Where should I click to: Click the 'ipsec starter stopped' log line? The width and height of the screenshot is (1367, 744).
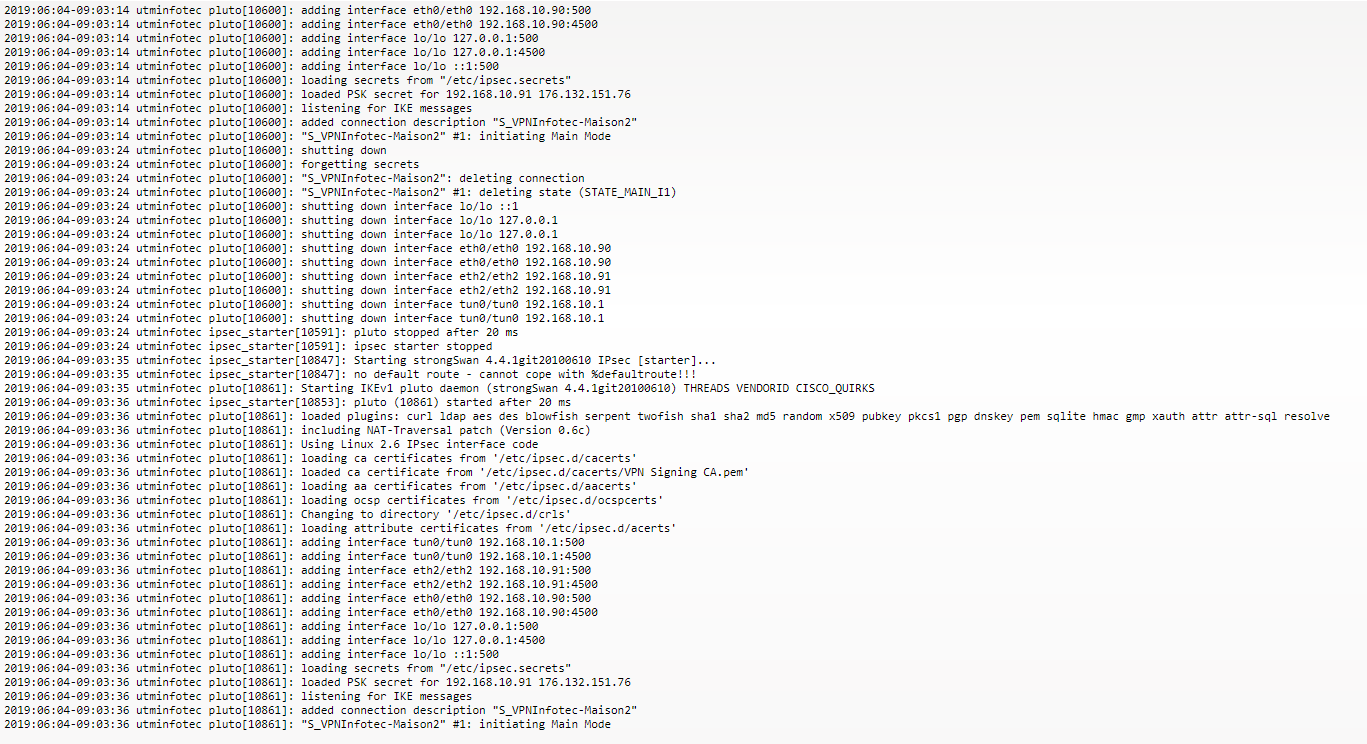248,346
